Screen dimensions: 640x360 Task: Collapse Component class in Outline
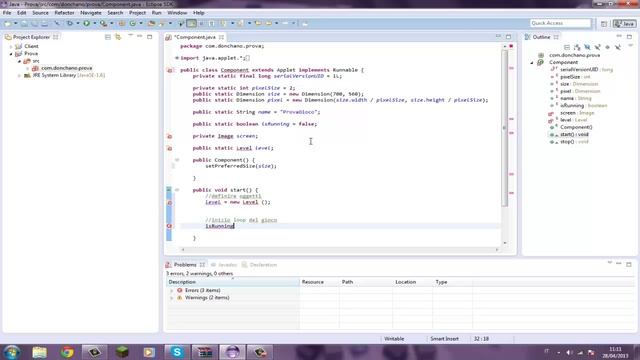click(532, 63)
